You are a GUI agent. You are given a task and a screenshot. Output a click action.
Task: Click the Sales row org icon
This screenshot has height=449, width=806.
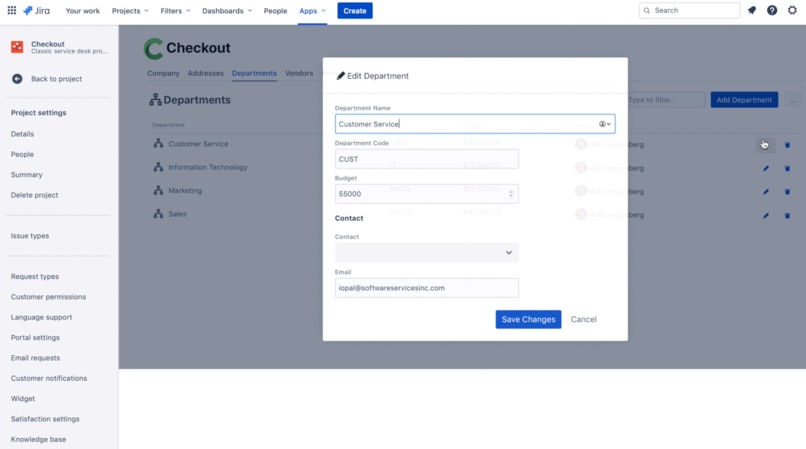158,213
